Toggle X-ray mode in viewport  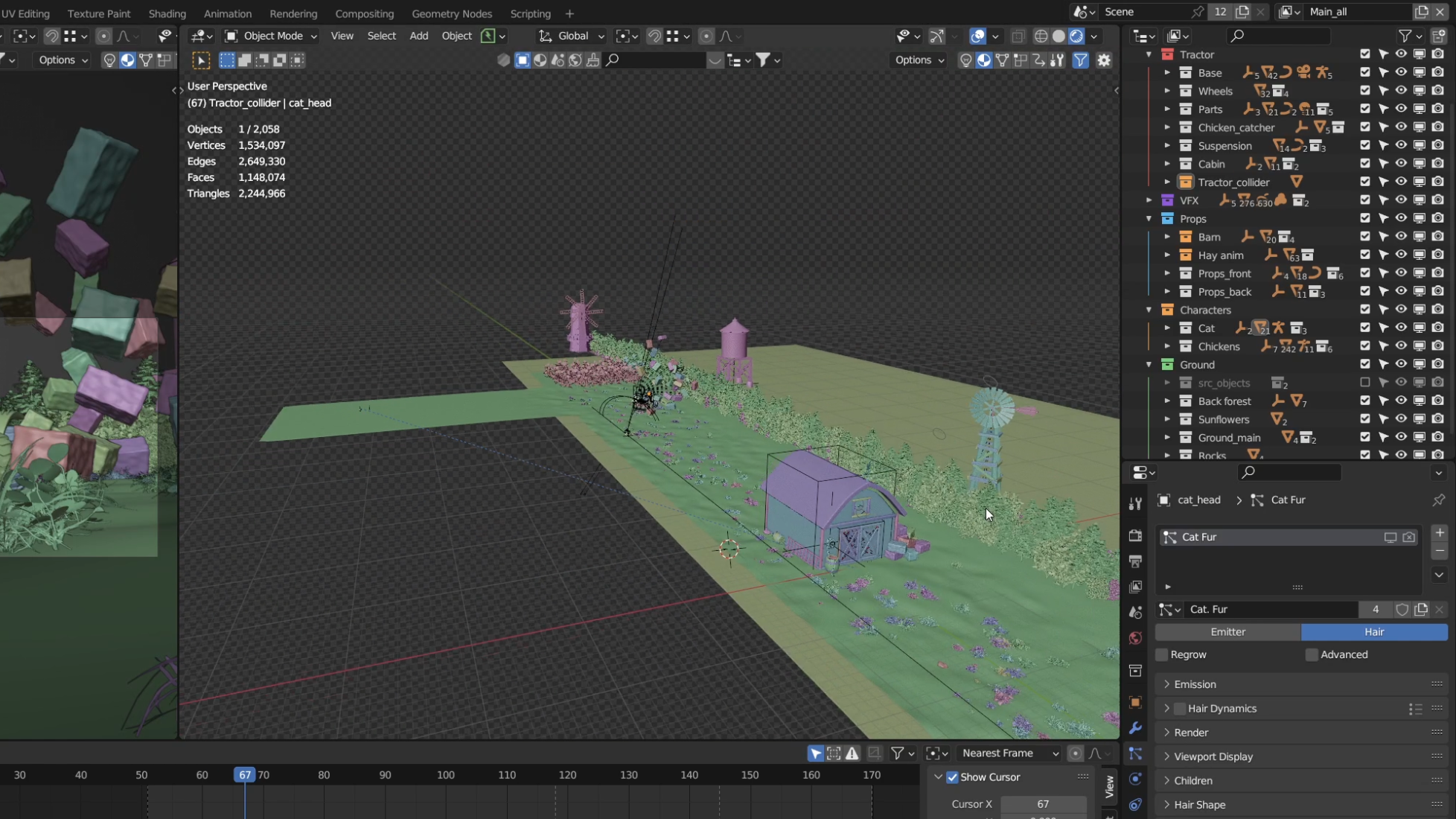click(1018, 36)
